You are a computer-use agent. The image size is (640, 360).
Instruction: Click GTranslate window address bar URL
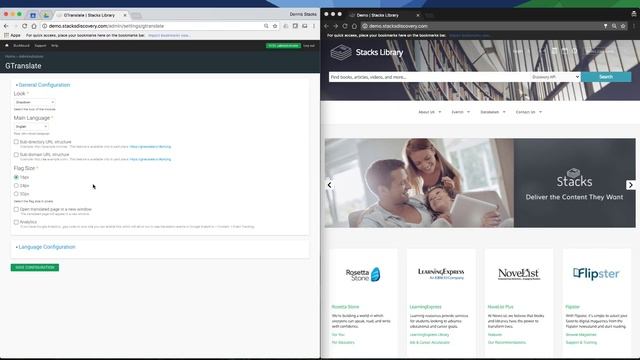point(106,26)
